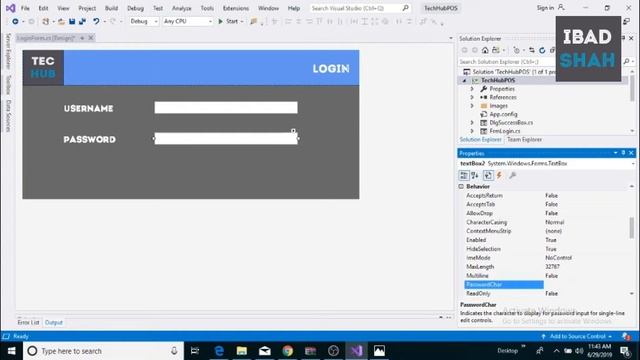640x360 pixels.
Task: Click the Home icon in Solution Explorer
Action: (485, 50)
